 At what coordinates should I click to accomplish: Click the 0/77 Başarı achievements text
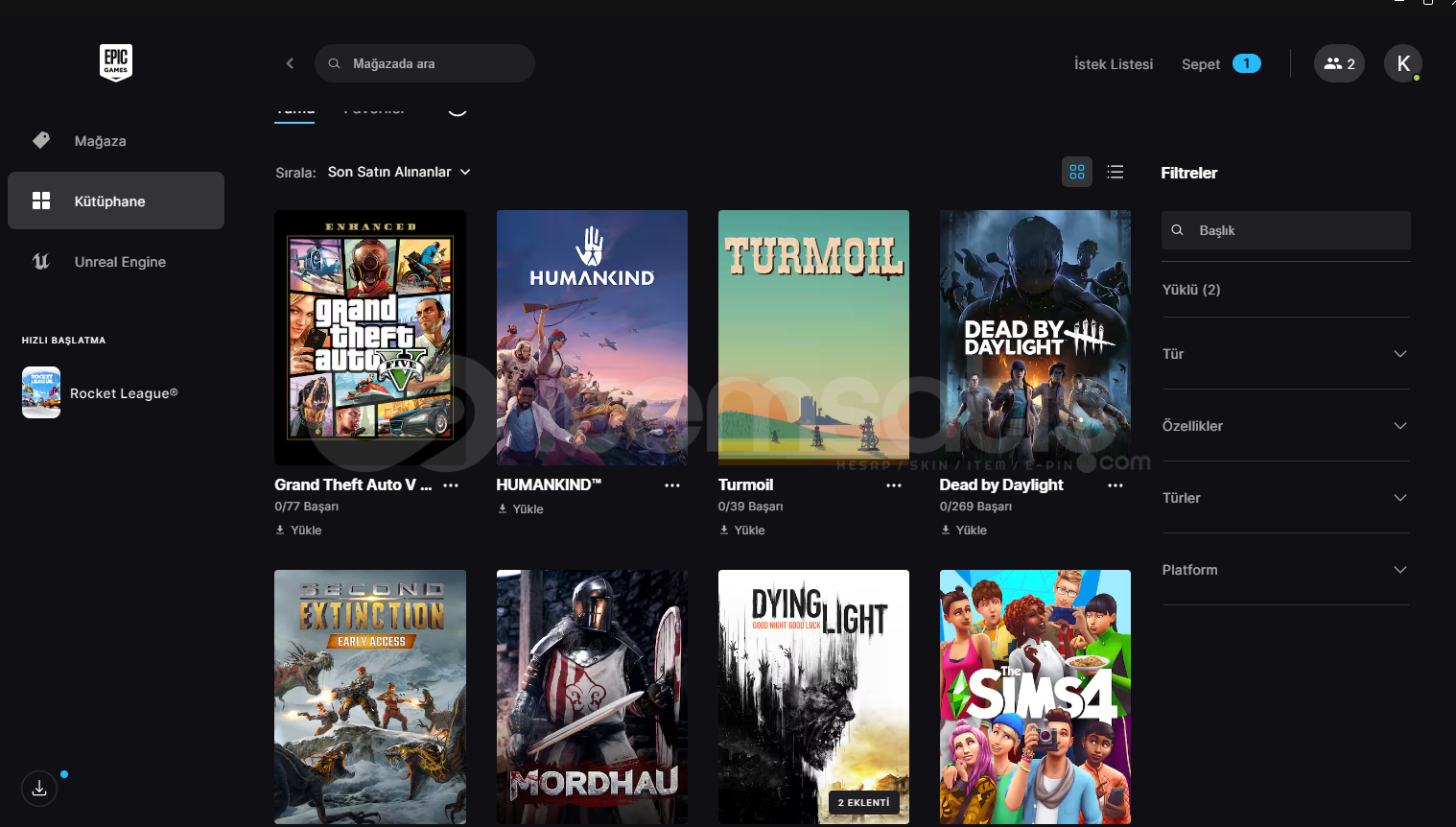pyautogui.click(x=306, y=507)
